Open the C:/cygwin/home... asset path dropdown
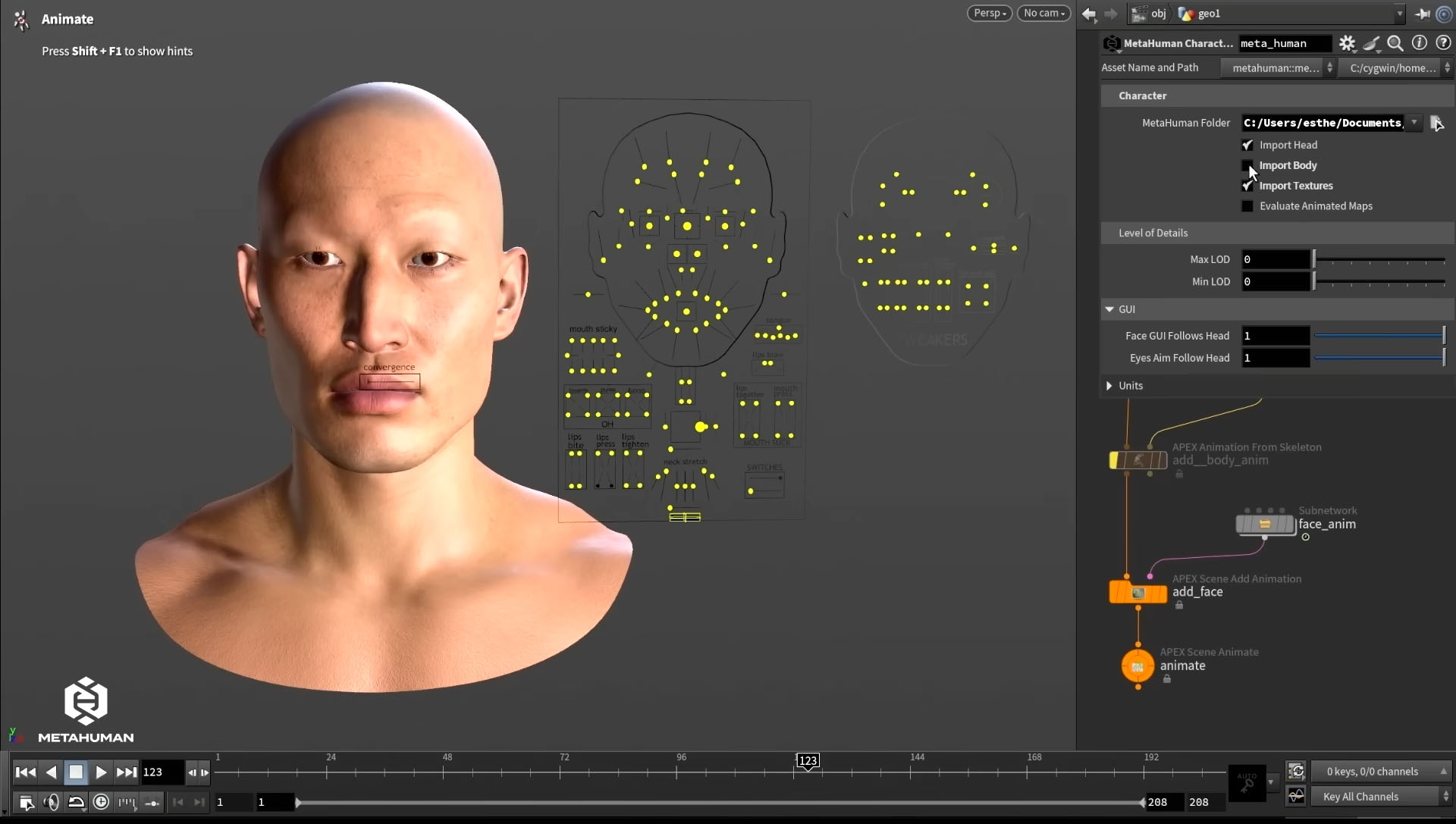1456x824 pixels. (1396, 67)
